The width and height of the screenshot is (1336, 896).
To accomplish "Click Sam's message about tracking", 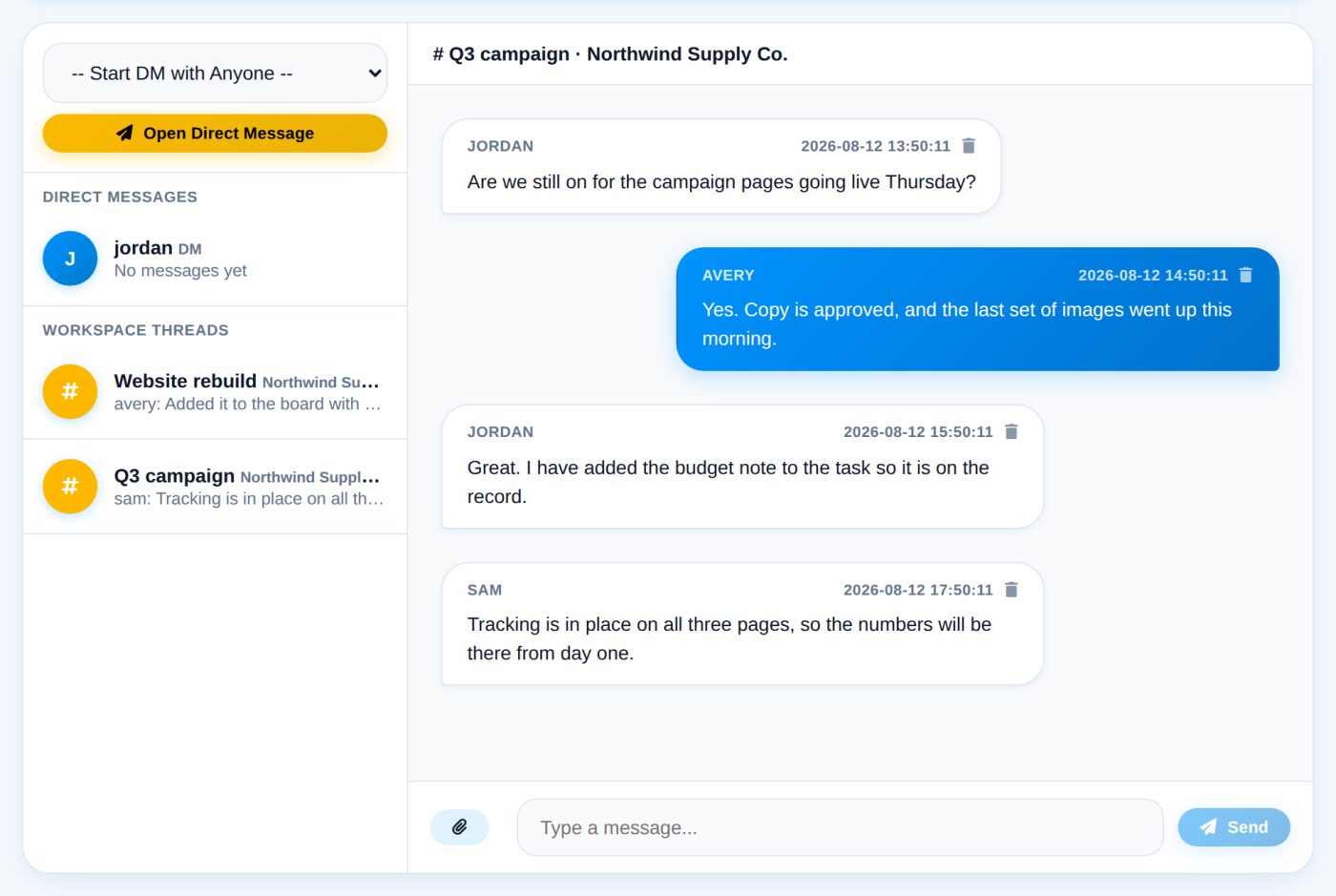I will (742, 624).
